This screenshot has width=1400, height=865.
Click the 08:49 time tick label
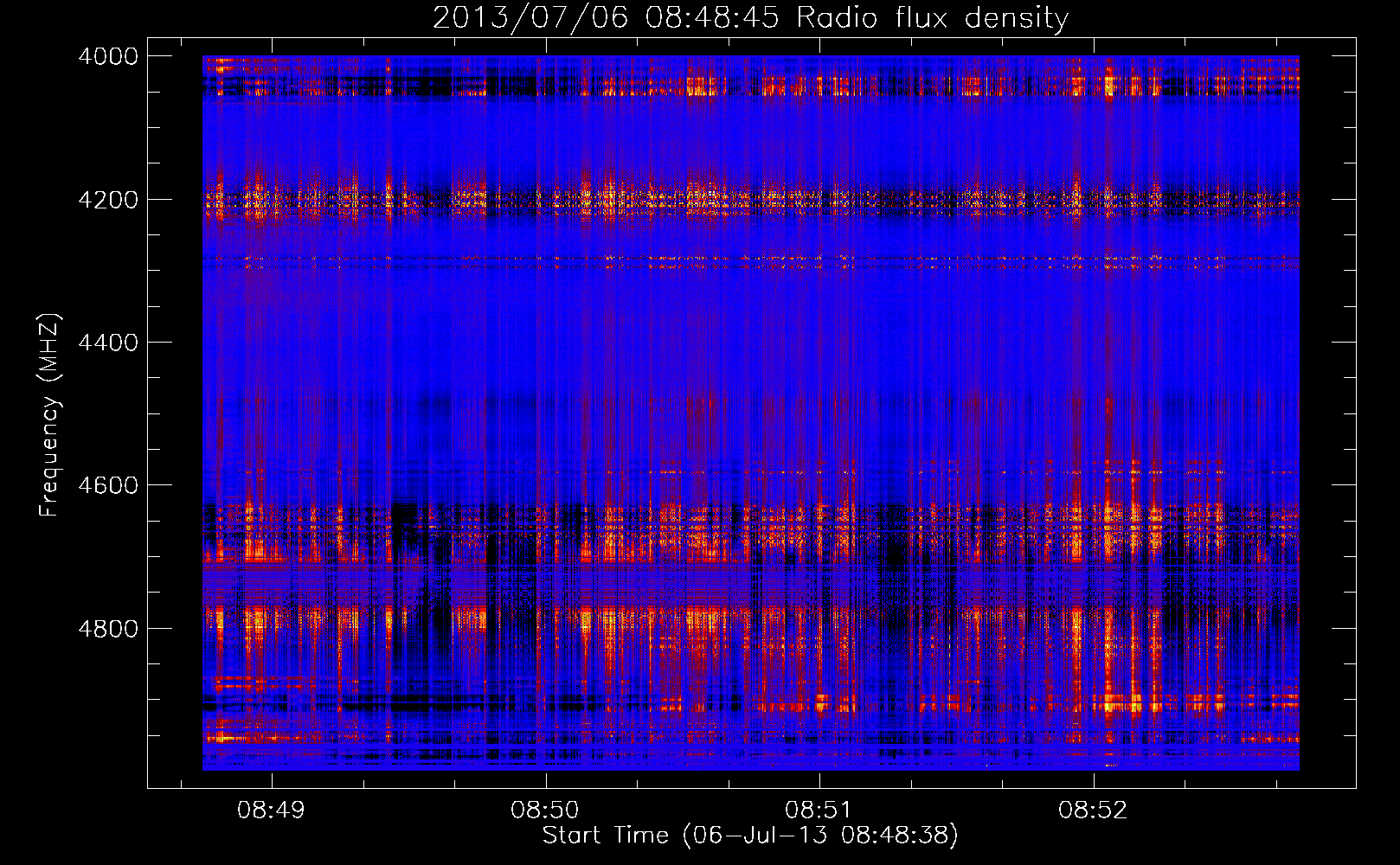pos(271,811)
